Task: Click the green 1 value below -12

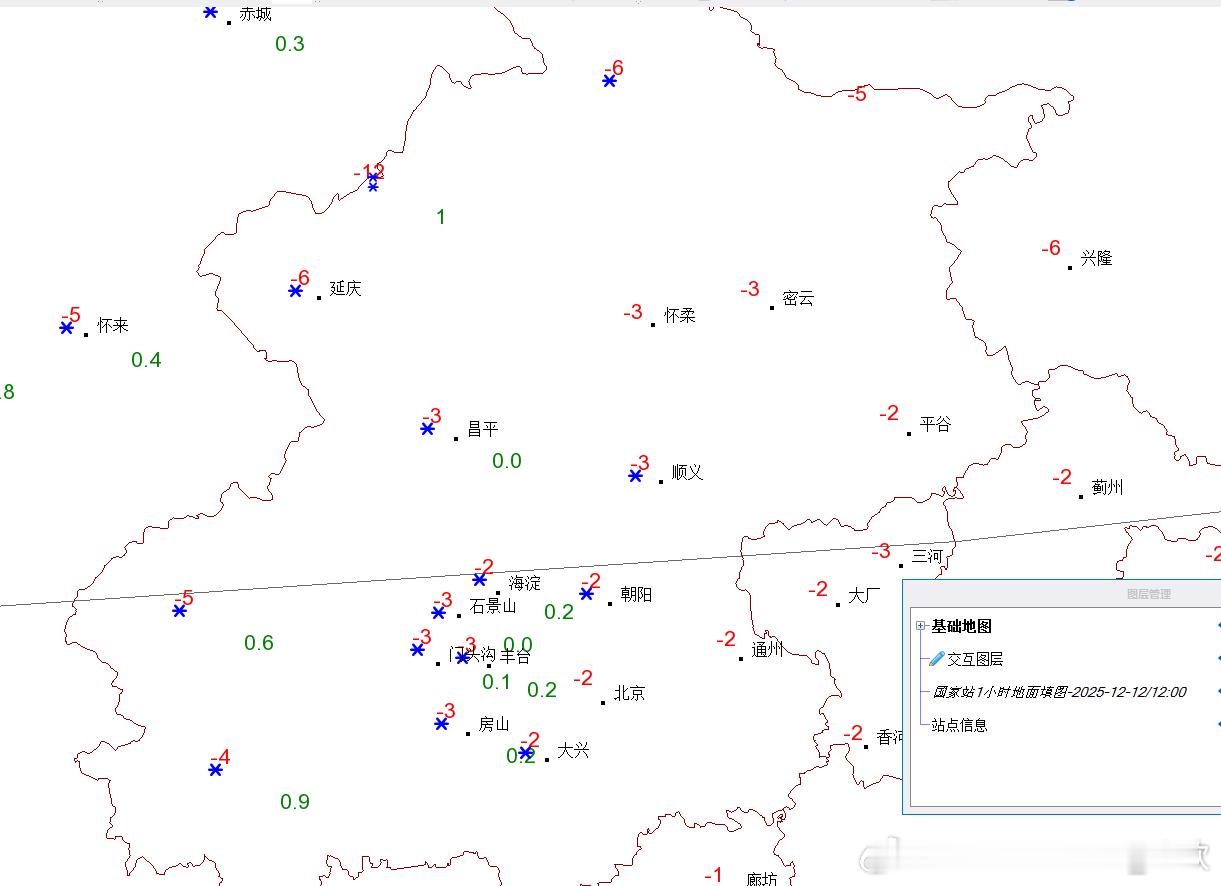Action: coord(441,217)
